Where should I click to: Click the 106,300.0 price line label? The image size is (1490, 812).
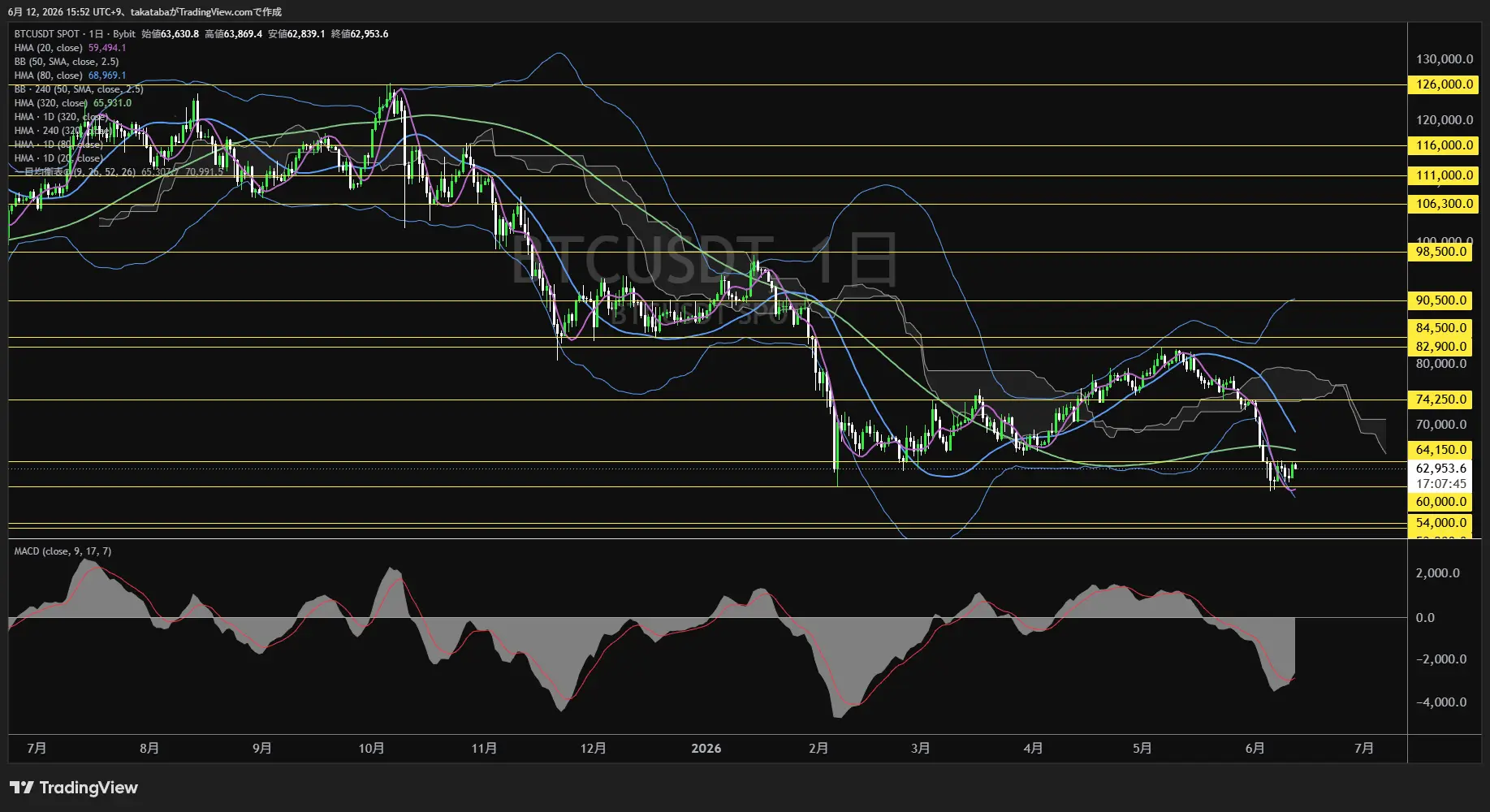(x=1444, y=204)
